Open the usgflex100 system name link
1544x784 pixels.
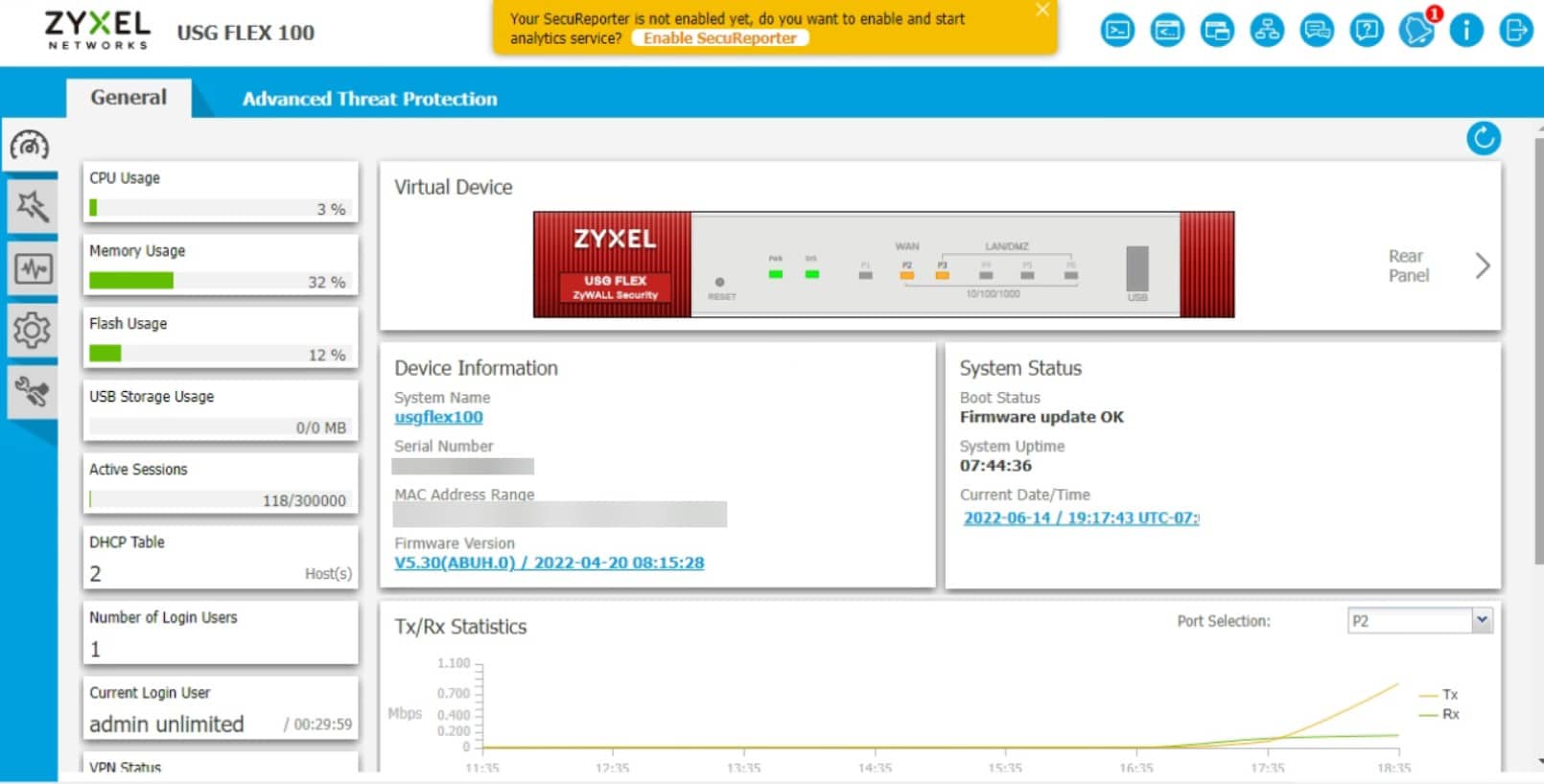coord(438,417)
